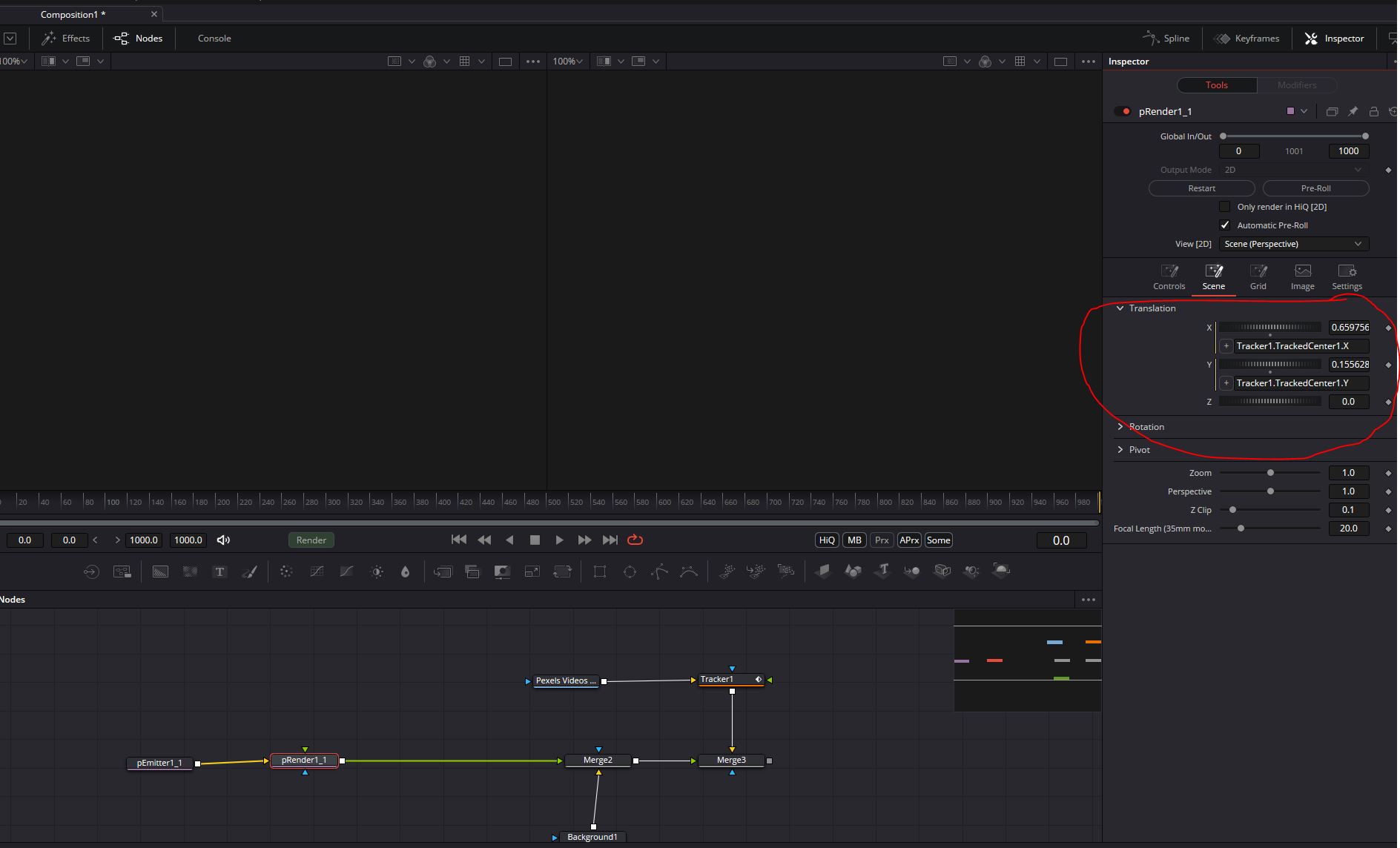Add a pEmitter particle node from toolbar
The image size is (1400, 848).
point(727,572)
